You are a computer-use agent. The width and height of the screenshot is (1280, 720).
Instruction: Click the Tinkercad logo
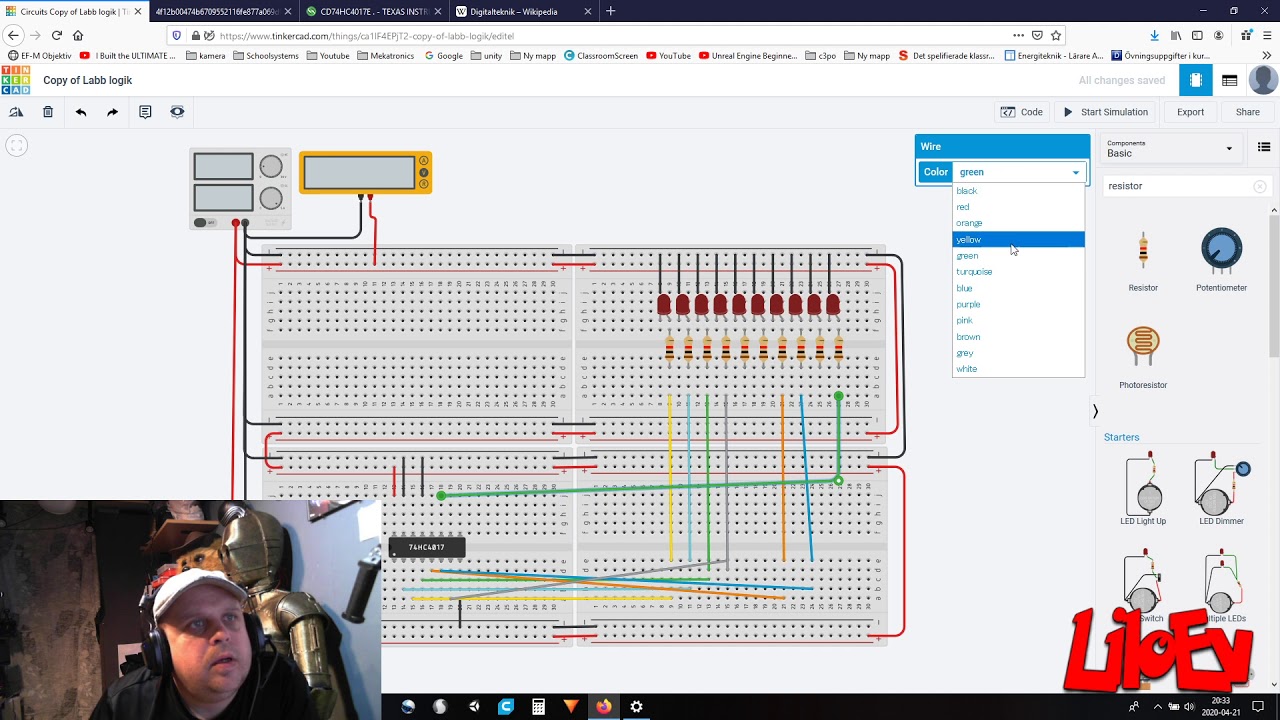(x=15, y=80)
